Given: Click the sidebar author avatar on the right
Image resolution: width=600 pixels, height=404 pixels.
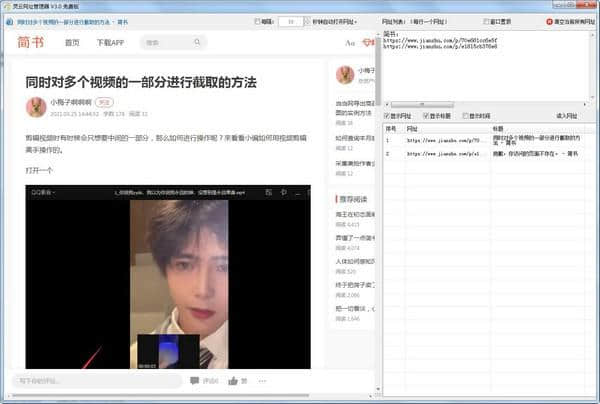Looking at the screenshot, I should 345,75.
